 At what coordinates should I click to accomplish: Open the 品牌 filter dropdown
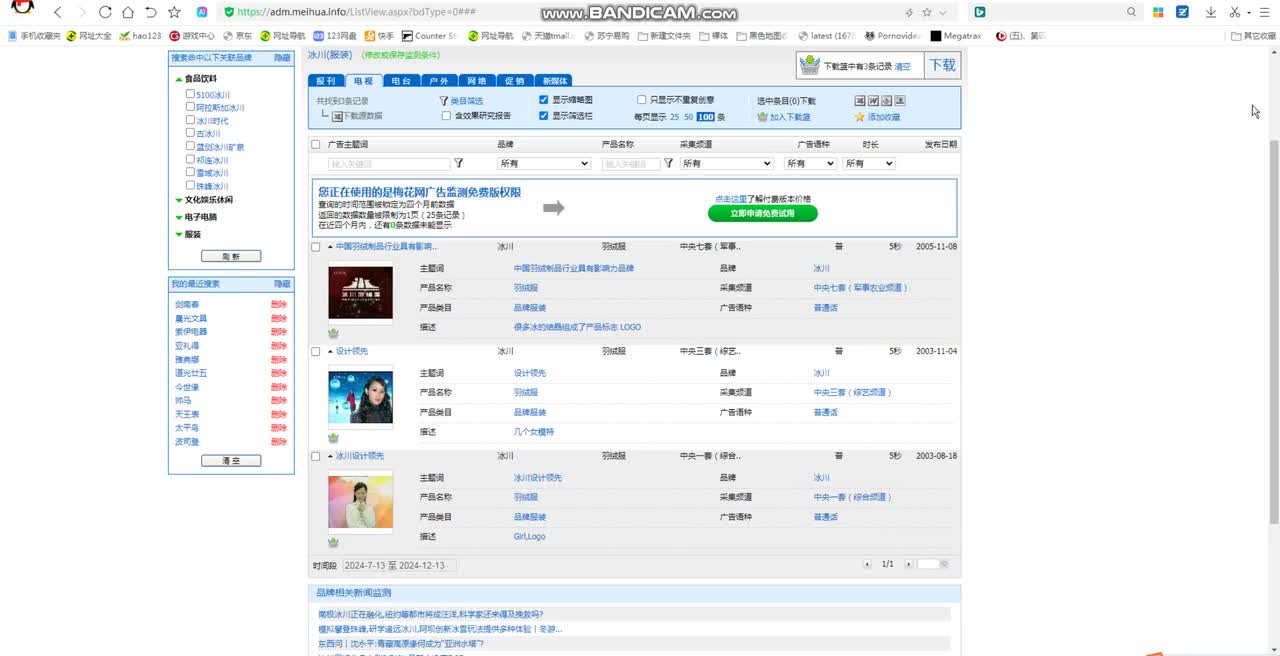544,163
